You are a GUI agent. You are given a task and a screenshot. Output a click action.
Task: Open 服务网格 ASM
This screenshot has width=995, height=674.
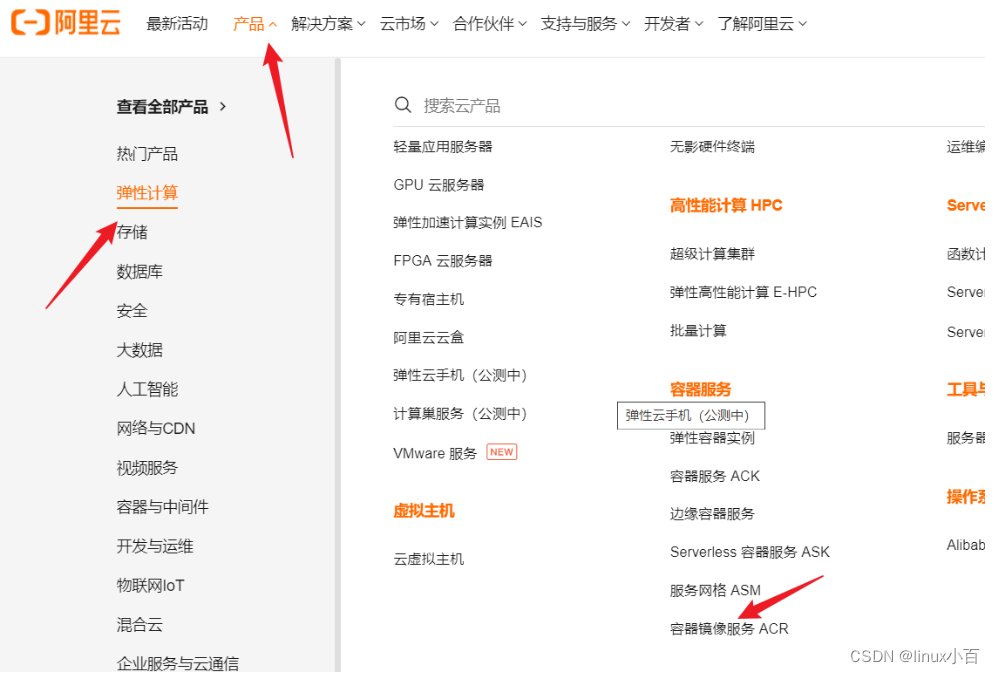click(x=716, y=590)
